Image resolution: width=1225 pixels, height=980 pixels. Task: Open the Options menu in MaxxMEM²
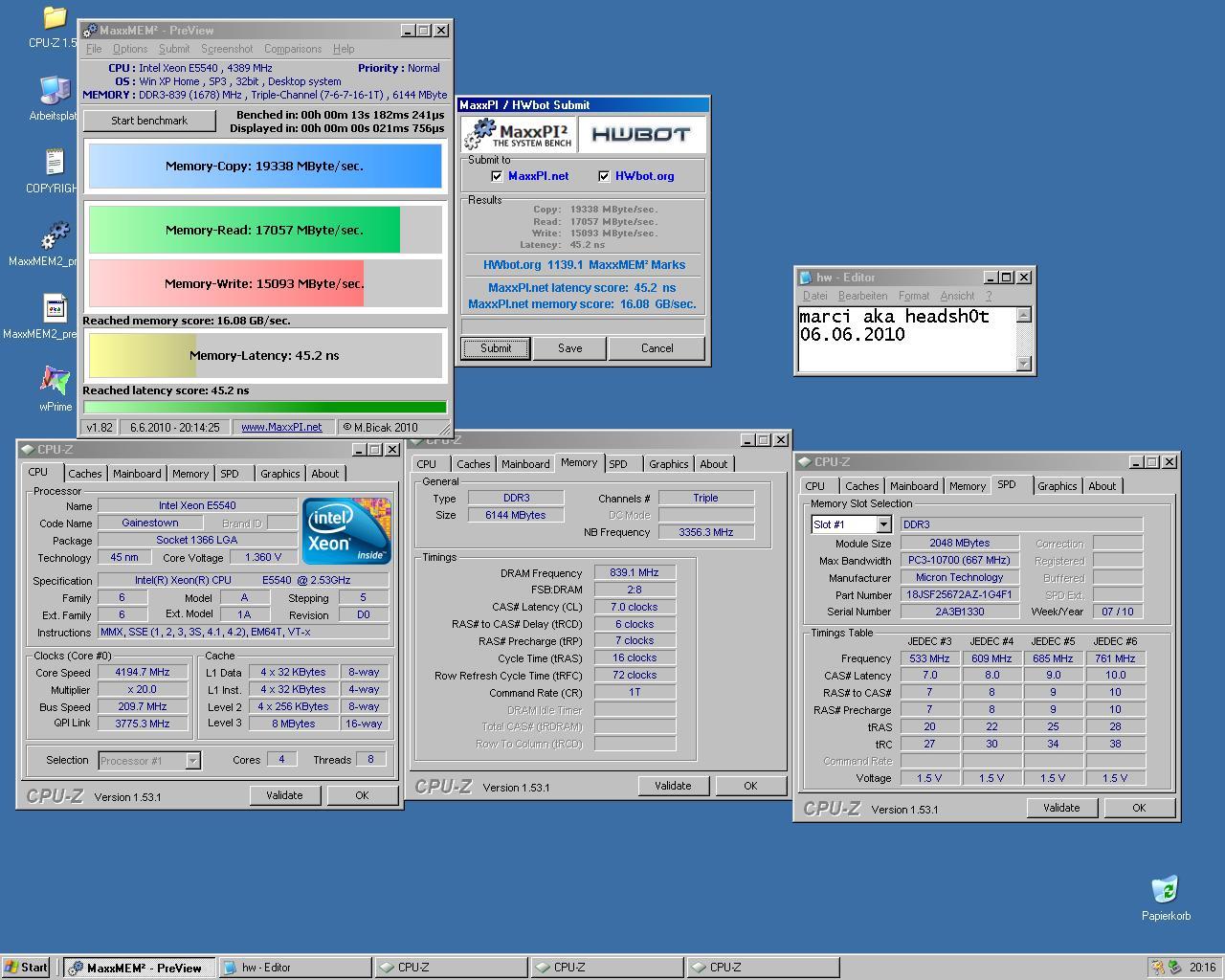tap(130, 49)
